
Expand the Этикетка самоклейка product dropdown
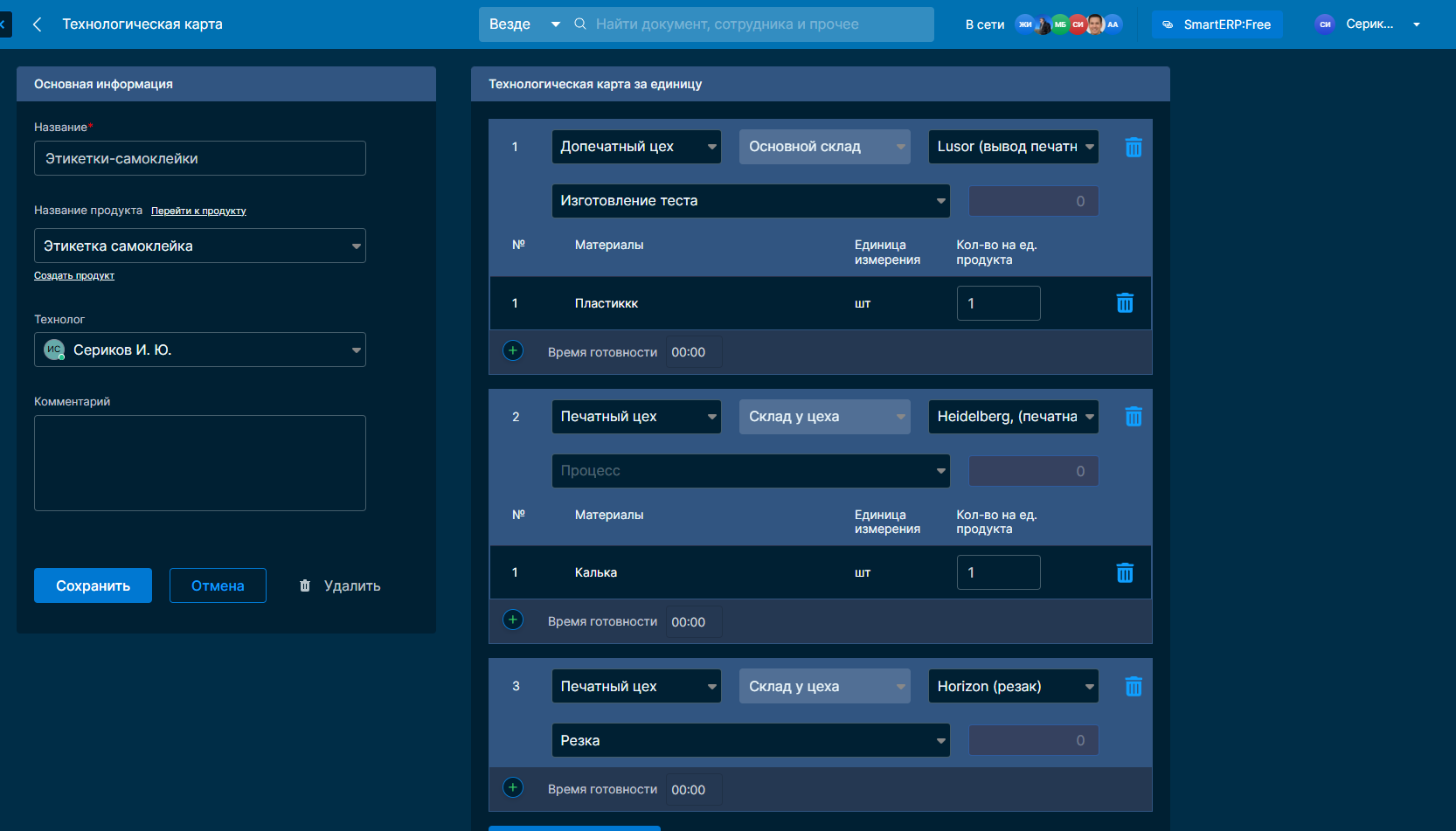[199, 246]
